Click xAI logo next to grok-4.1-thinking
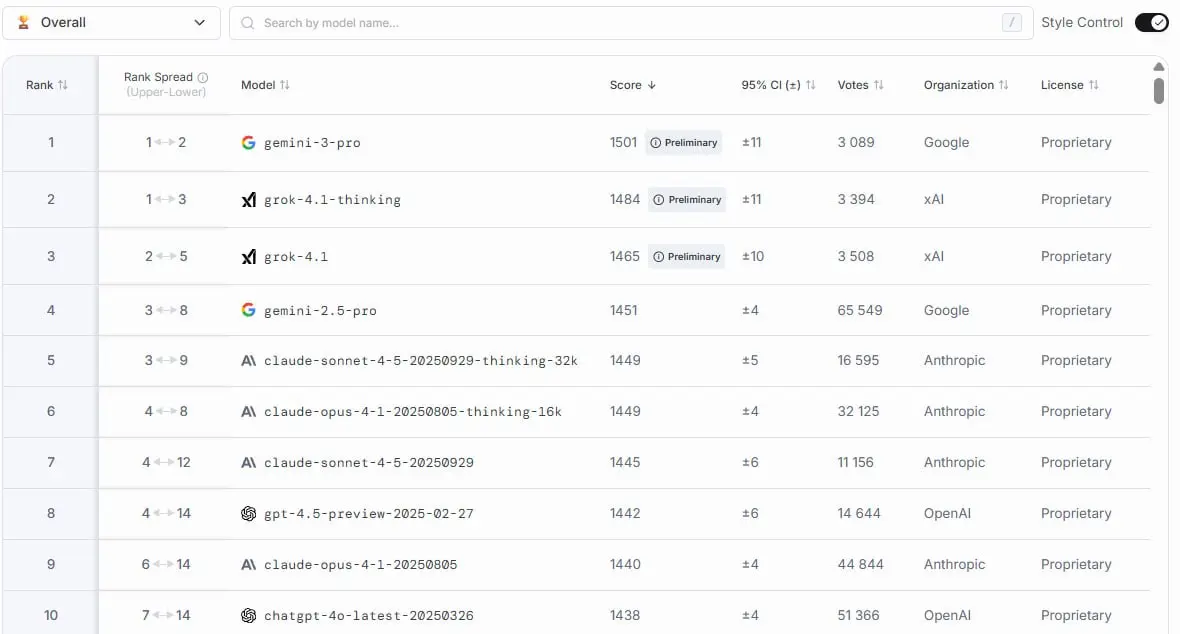The width and height of the screenshot is (1180, 634). click(x=248, y=200)
